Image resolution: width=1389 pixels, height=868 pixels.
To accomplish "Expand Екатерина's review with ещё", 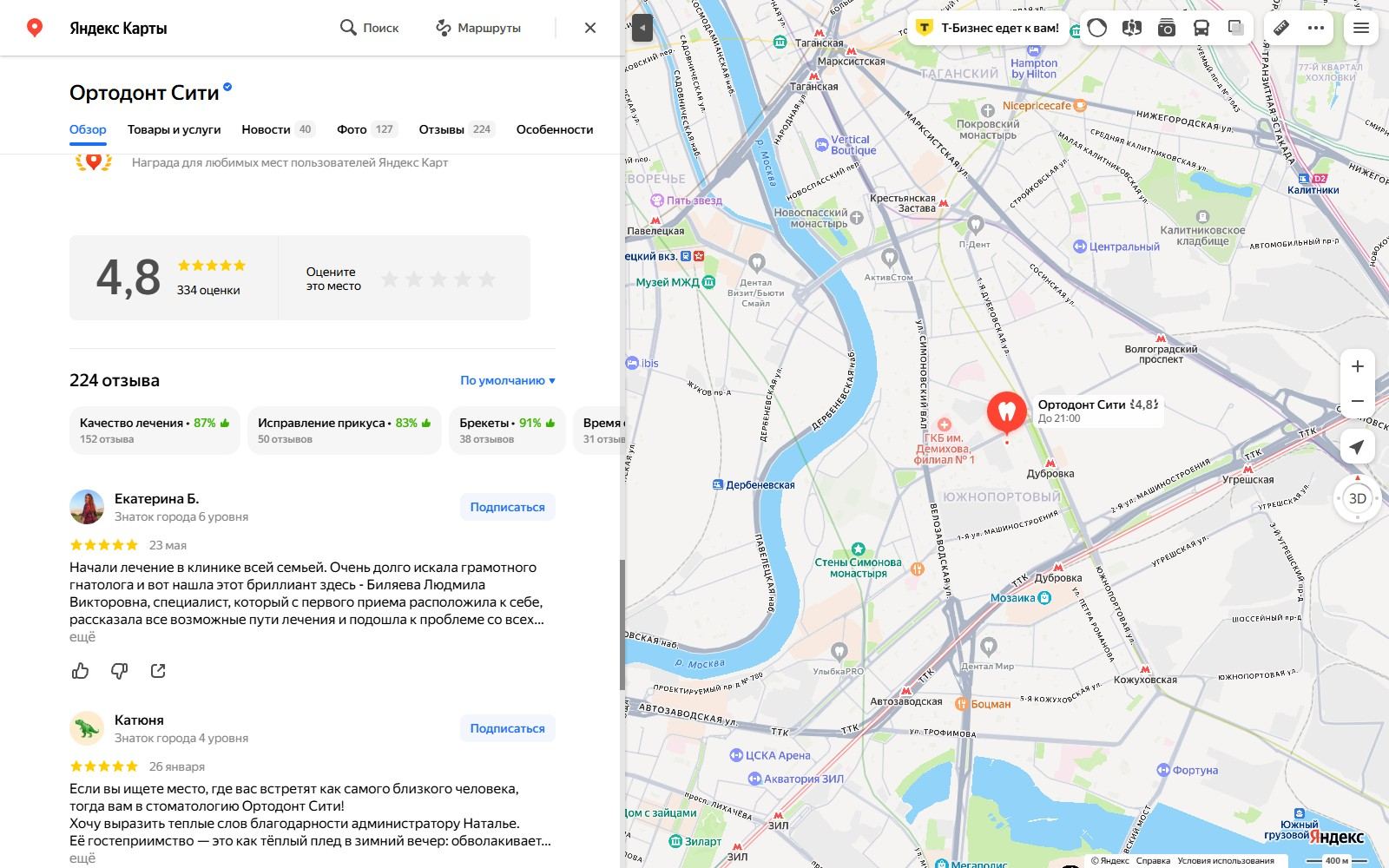I will point(82,637).
